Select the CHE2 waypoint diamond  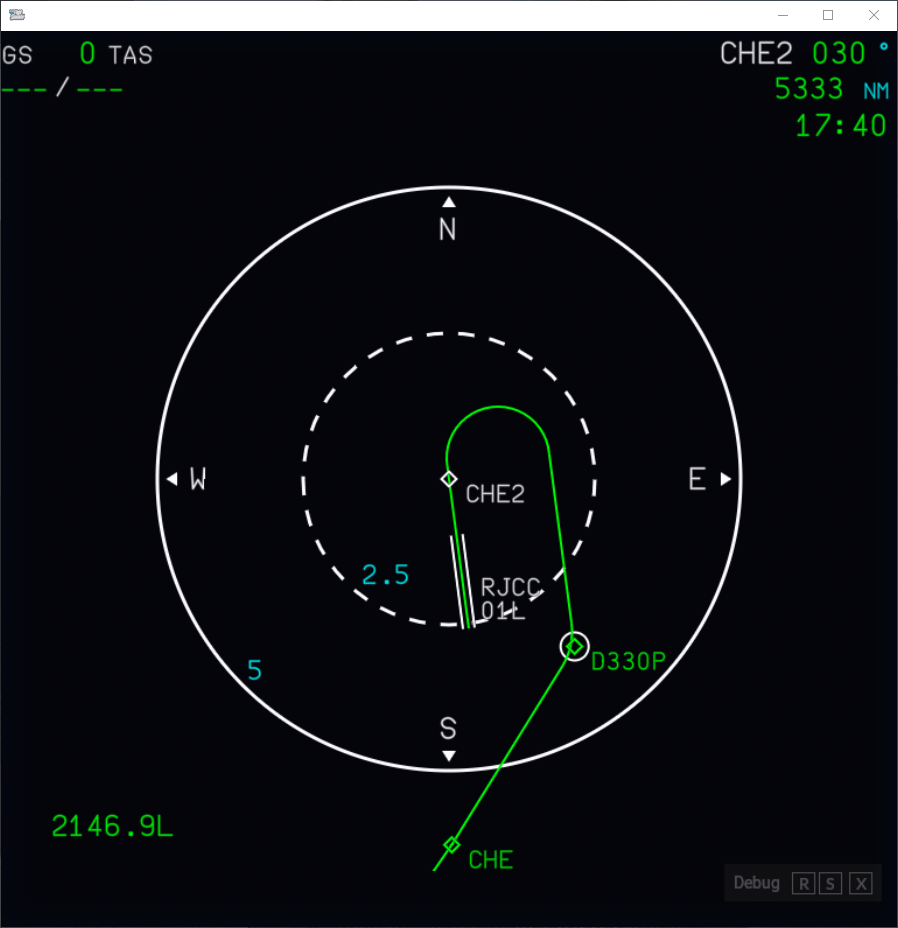pos(449,479)
